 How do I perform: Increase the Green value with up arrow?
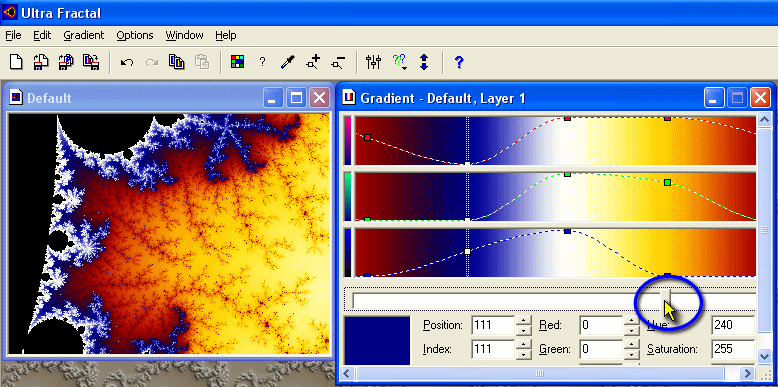coord(631,344)
